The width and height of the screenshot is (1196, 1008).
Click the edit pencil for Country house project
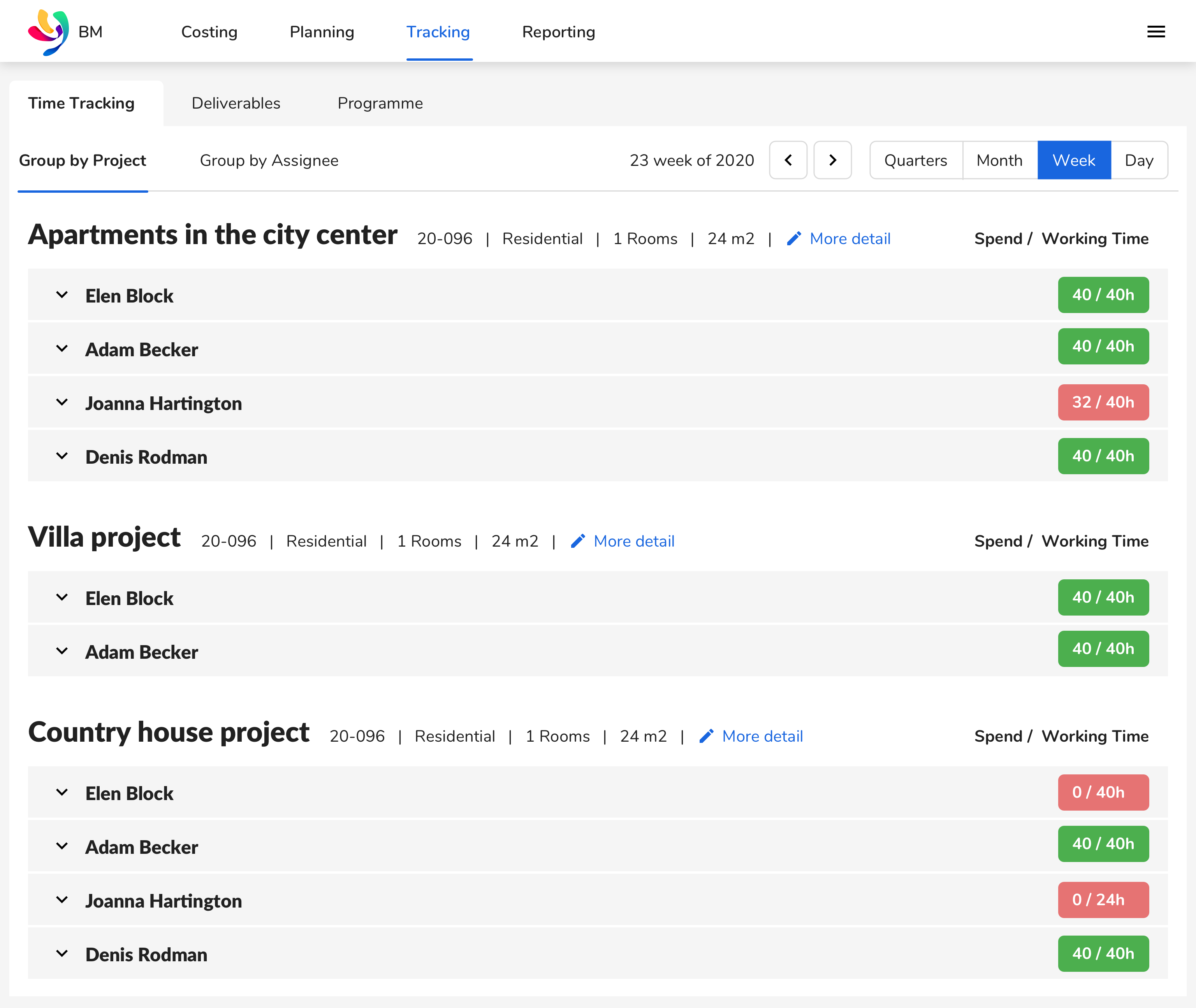tap(707, 736)
